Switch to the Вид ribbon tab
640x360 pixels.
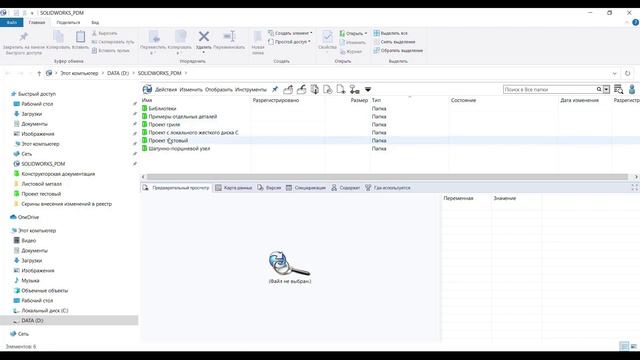click(95, 22)
